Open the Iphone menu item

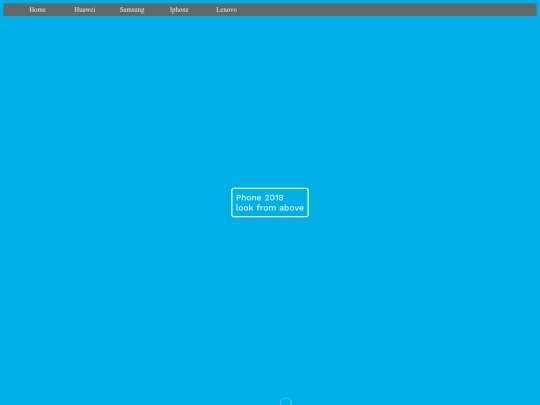[x=179, y=10]
